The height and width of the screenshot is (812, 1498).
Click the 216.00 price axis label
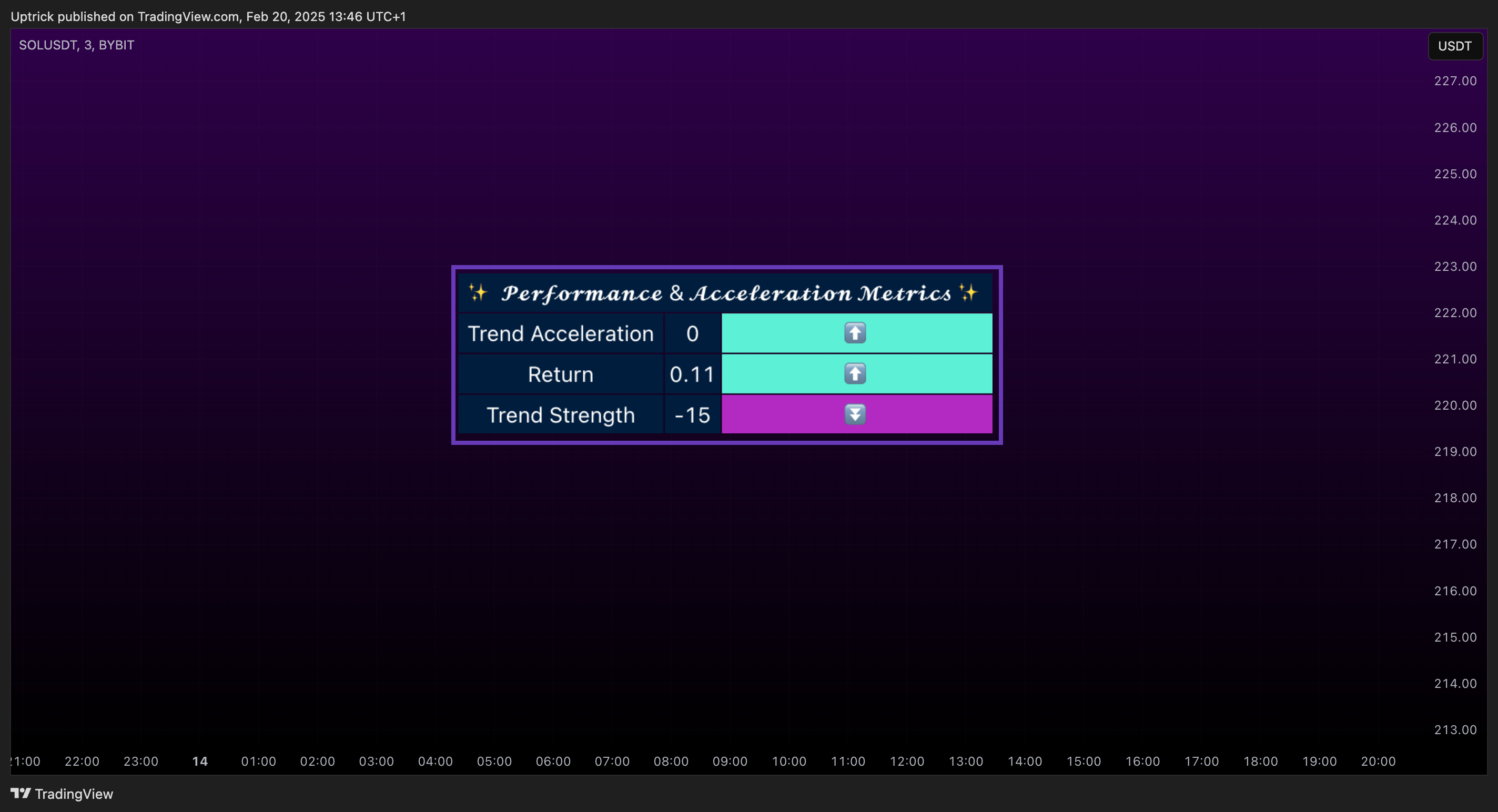click(x=1455, y=591)
